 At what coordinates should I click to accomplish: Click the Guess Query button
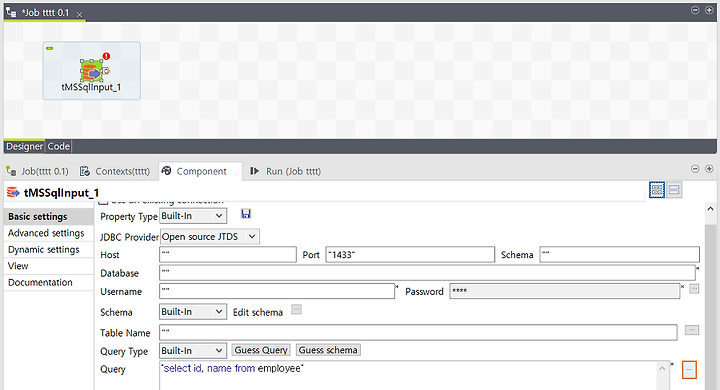[x=261, y=350]
